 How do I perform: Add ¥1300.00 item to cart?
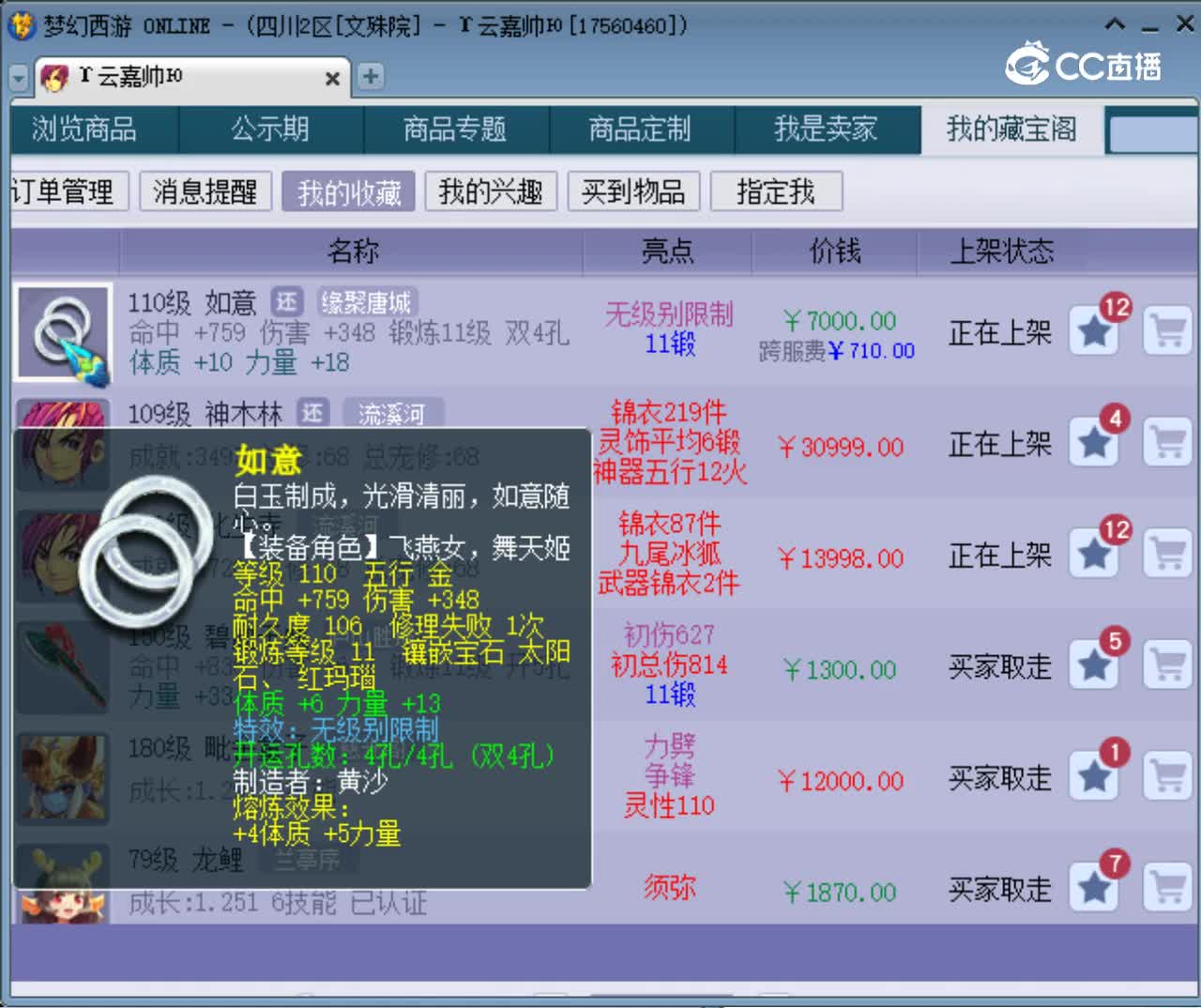tap(1167, 666)
